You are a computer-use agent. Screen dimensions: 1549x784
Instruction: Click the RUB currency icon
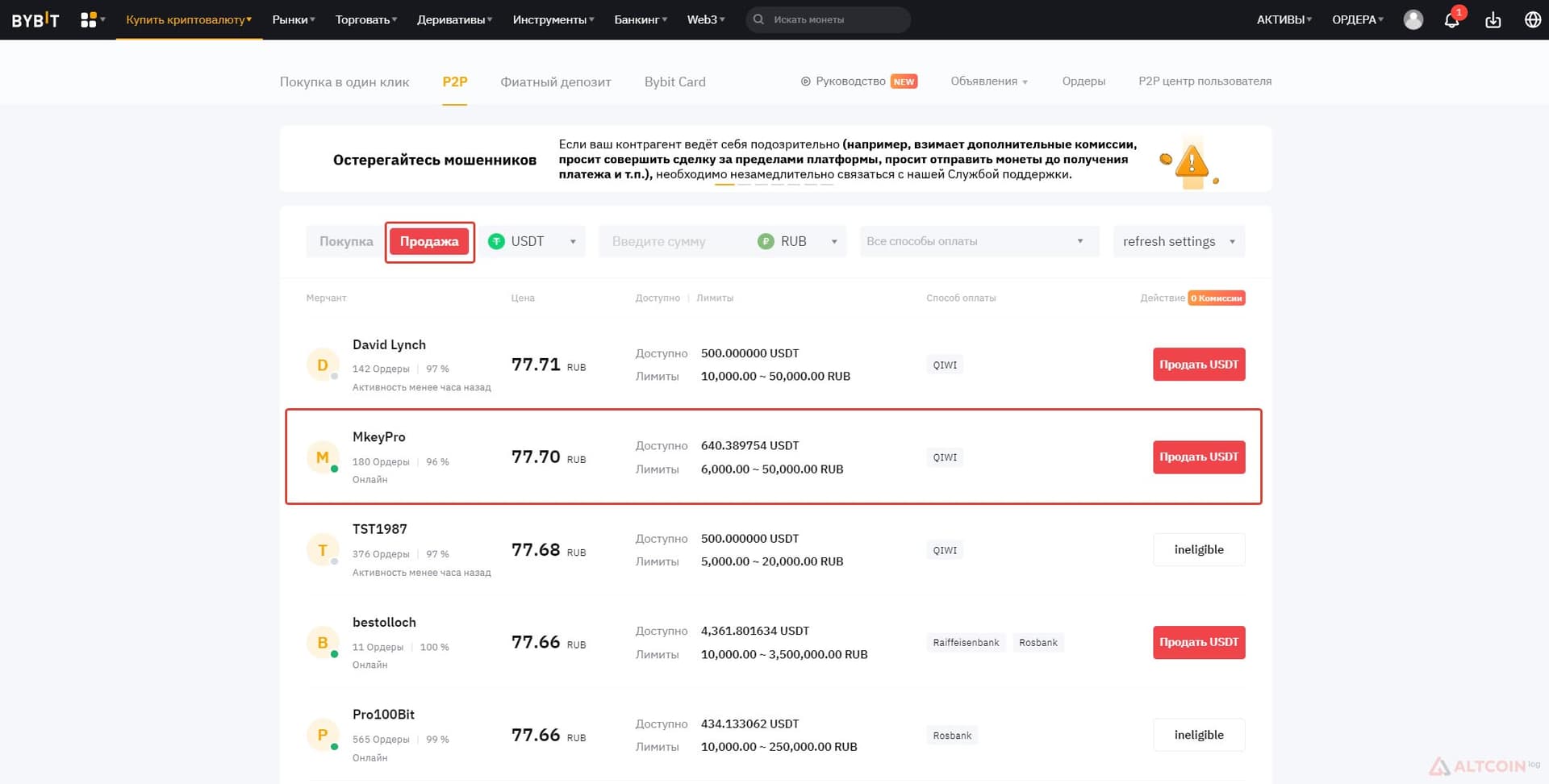tap(766, 241)
